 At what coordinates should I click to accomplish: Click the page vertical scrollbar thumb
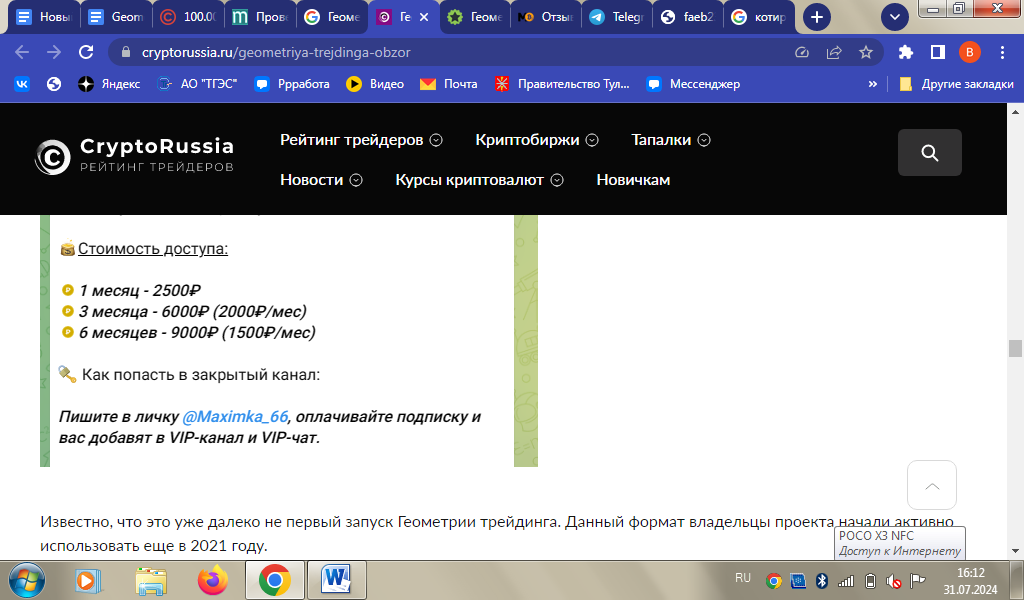(x=1015, y=348)
